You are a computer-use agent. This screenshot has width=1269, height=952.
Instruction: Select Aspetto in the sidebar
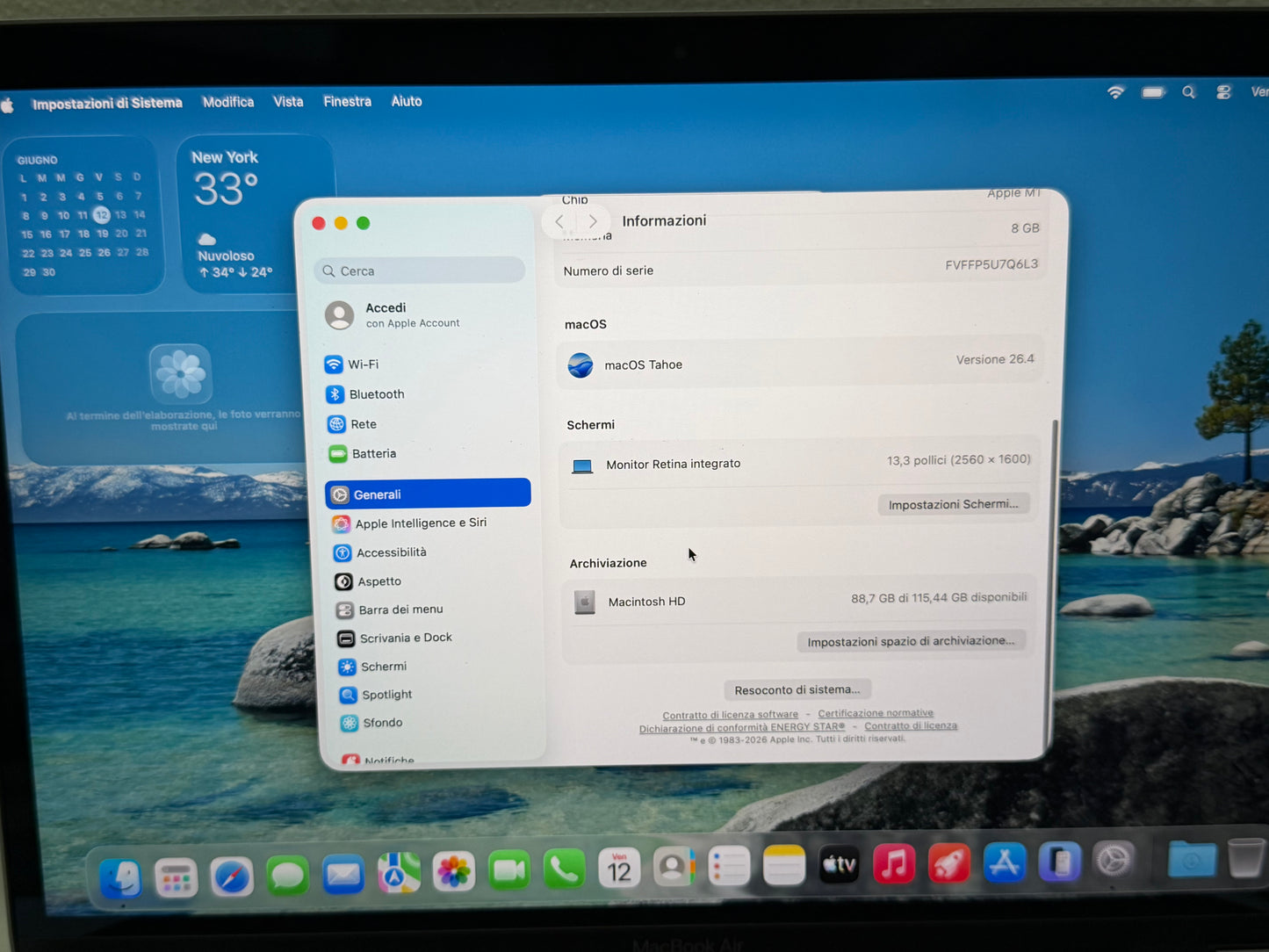tap(369, 581)
